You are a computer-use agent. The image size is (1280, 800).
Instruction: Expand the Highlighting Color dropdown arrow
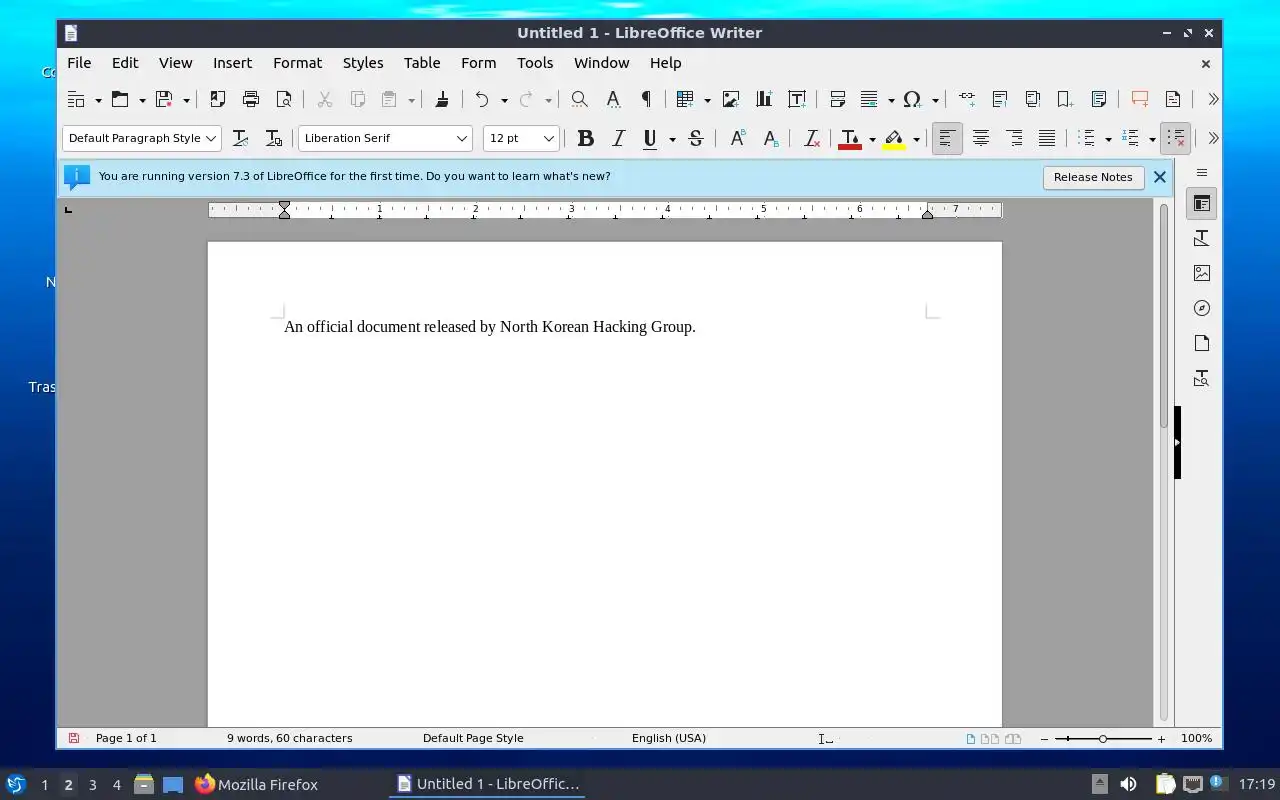pyautogui.click(x=916, y=139)
